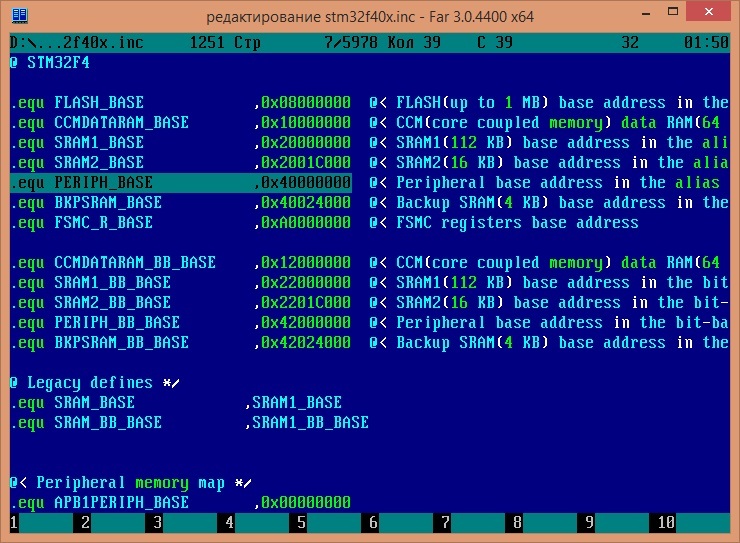Place the cursor on the @ STM32F4 comment line
The width and height of the screenshot is (740, 543).
click(x=50, y=62)
